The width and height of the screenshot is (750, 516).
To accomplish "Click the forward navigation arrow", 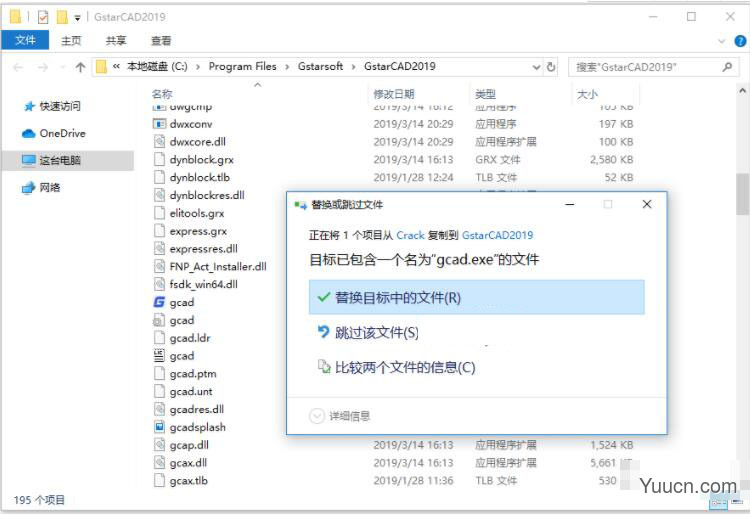I will [43, 67].
